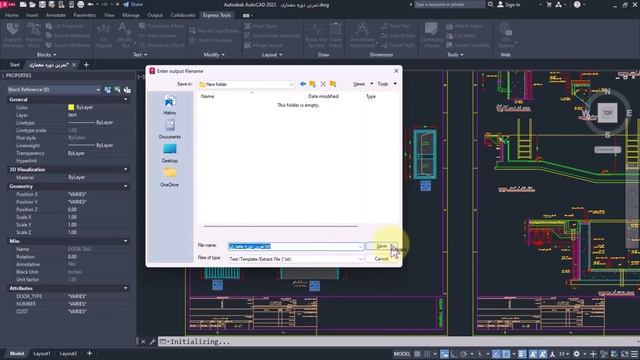This screenshot has height=360, width=640.
Task: Select OneDrive in the places sidebar
Action: [170, 177]
